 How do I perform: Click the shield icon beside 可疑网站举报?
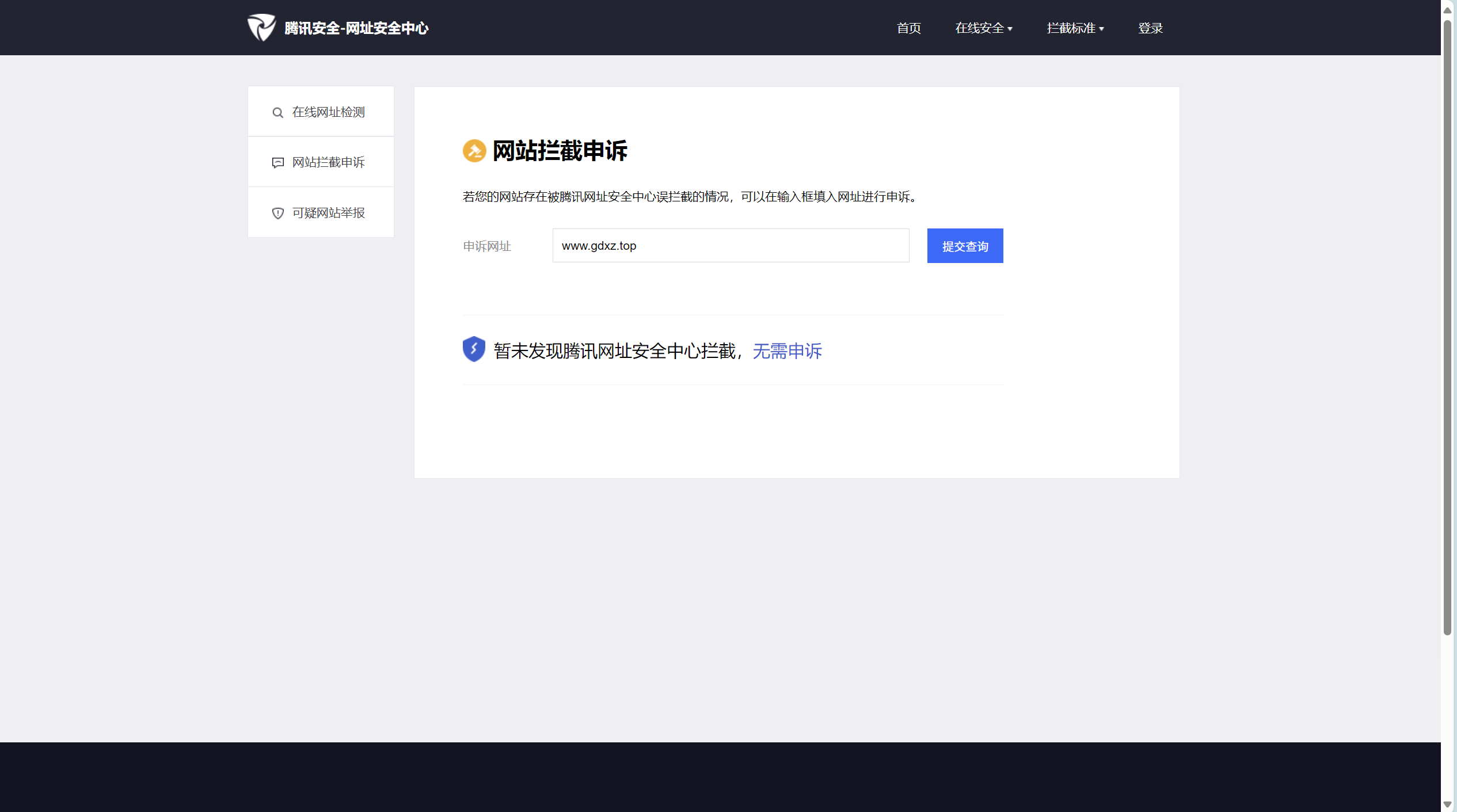277,214
